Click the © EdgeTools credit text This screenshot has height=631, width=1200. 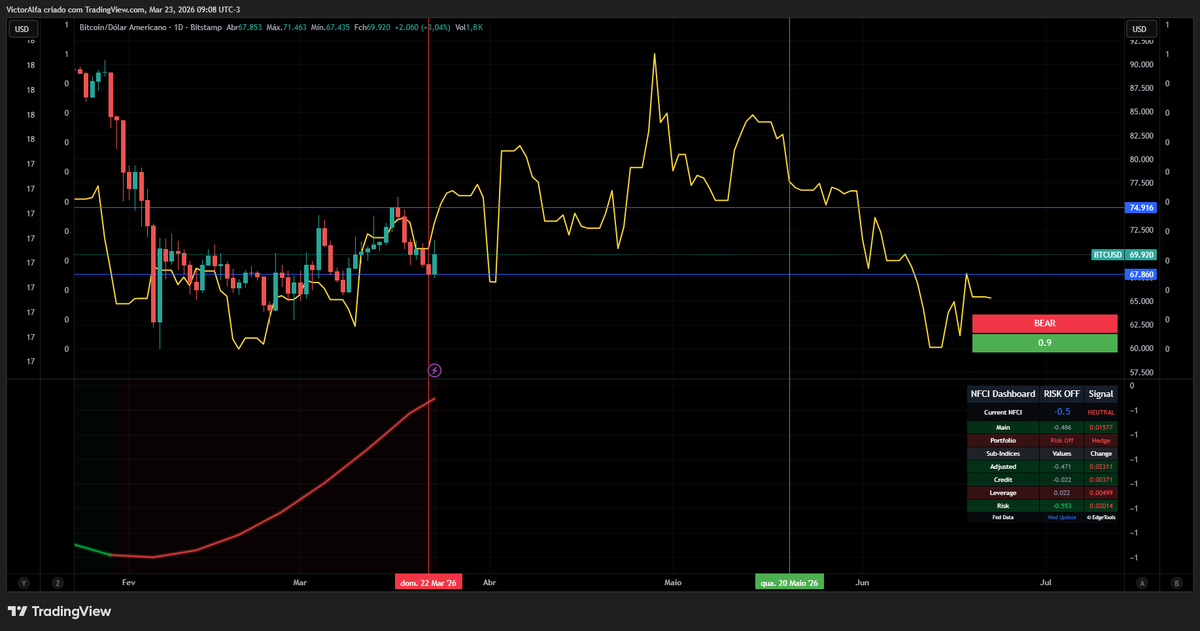1101,518
